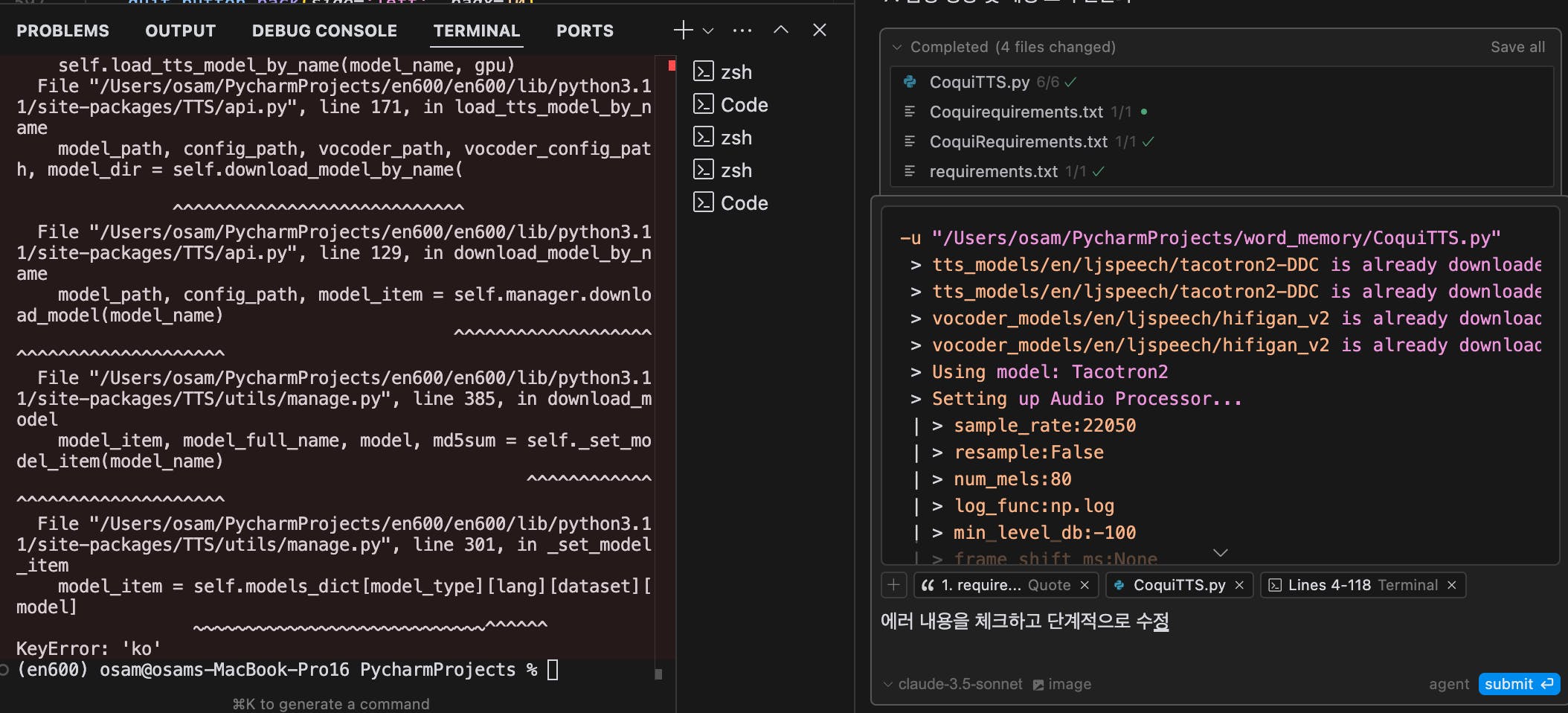Select the TERMINAL tab
The image size is (1568, 713).
click(477, 31)
